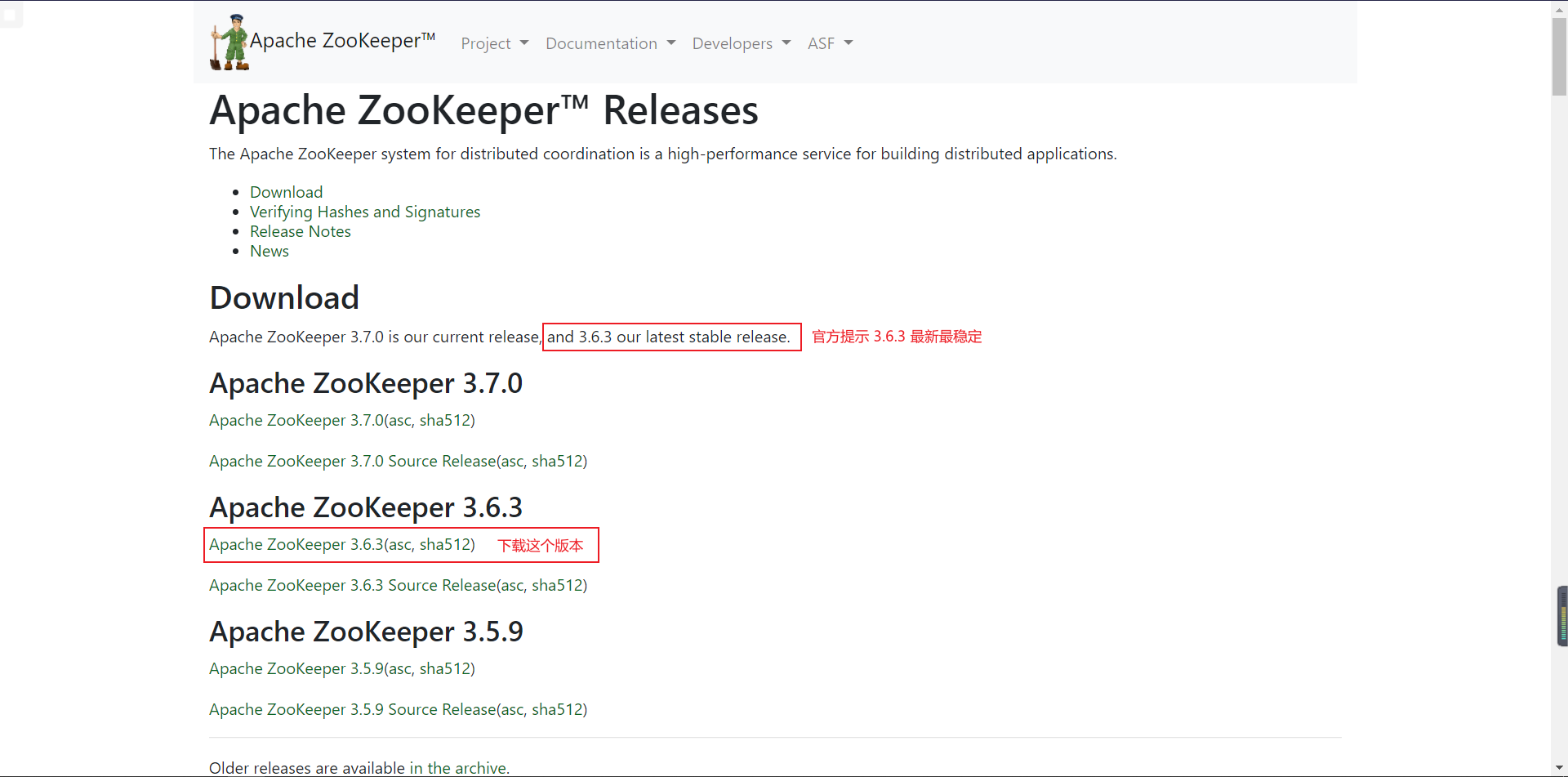
Task: Expand the Project dropdown menu
Action: point(495,43)
